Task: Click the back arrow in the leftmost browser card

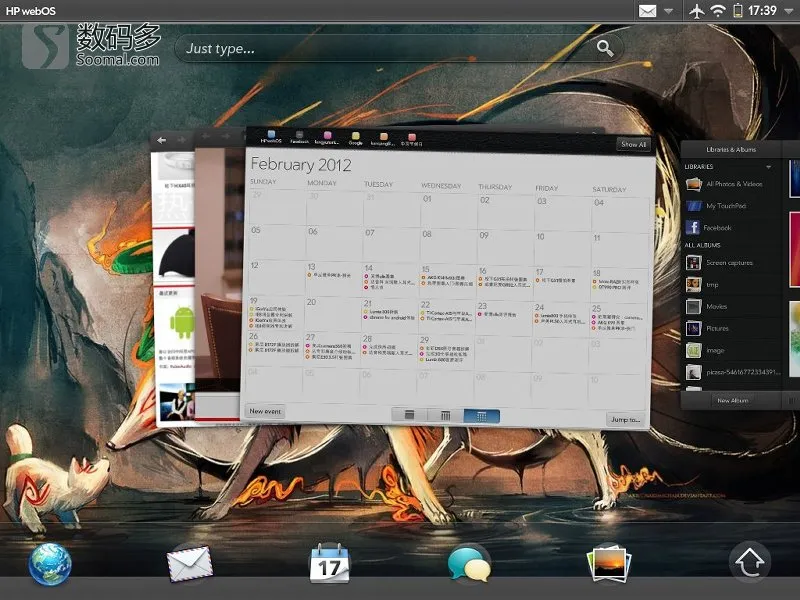Action: pos(162,140)
